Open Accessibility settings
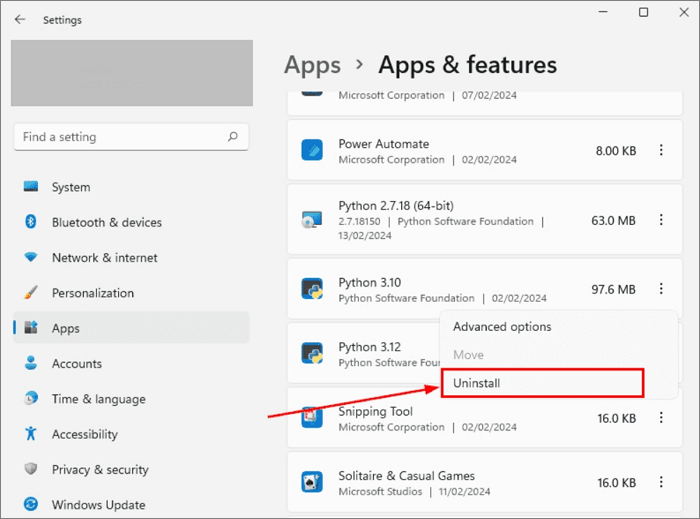 [x=84, y=434]
